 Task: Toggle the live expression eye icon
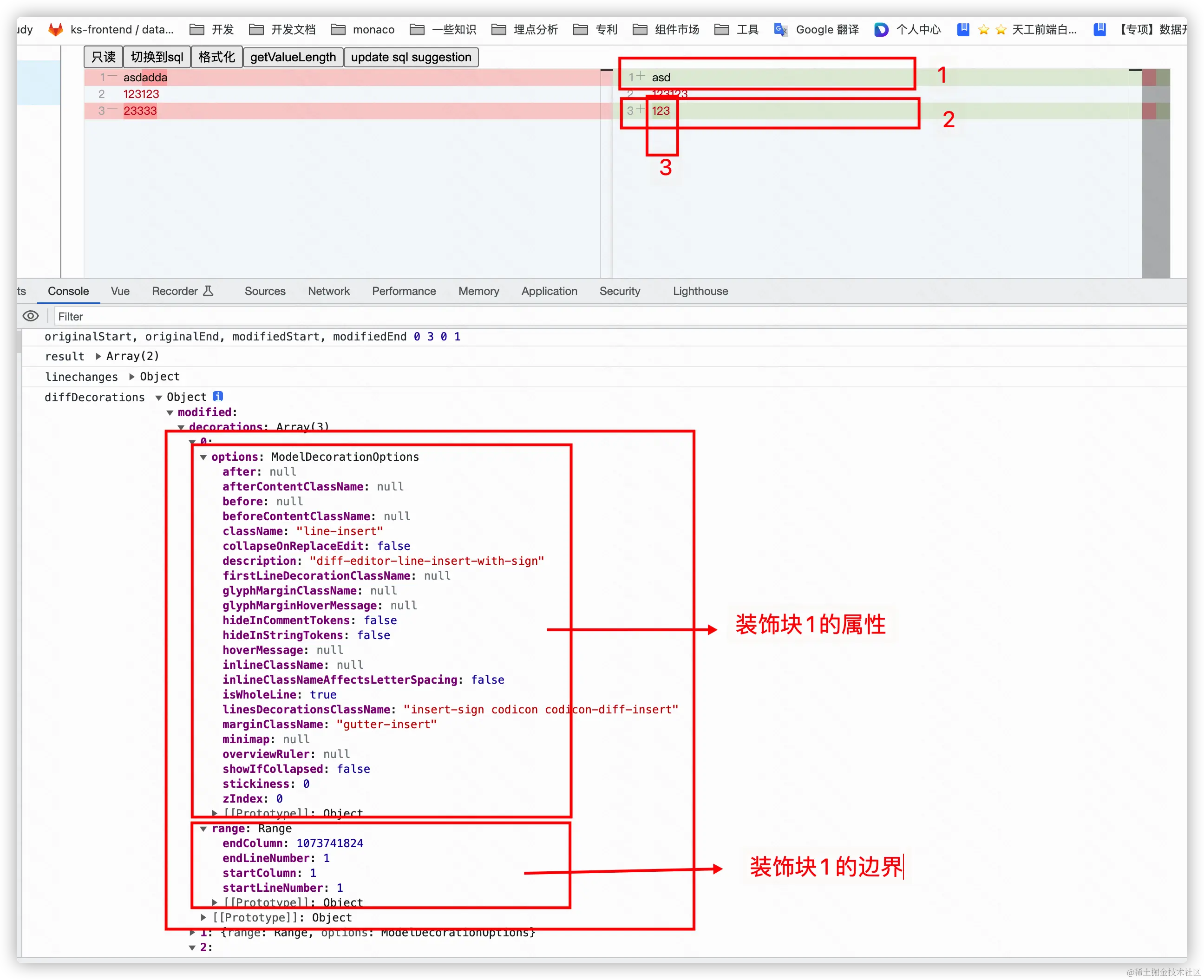pyautogui.click(x=31, y=316)
